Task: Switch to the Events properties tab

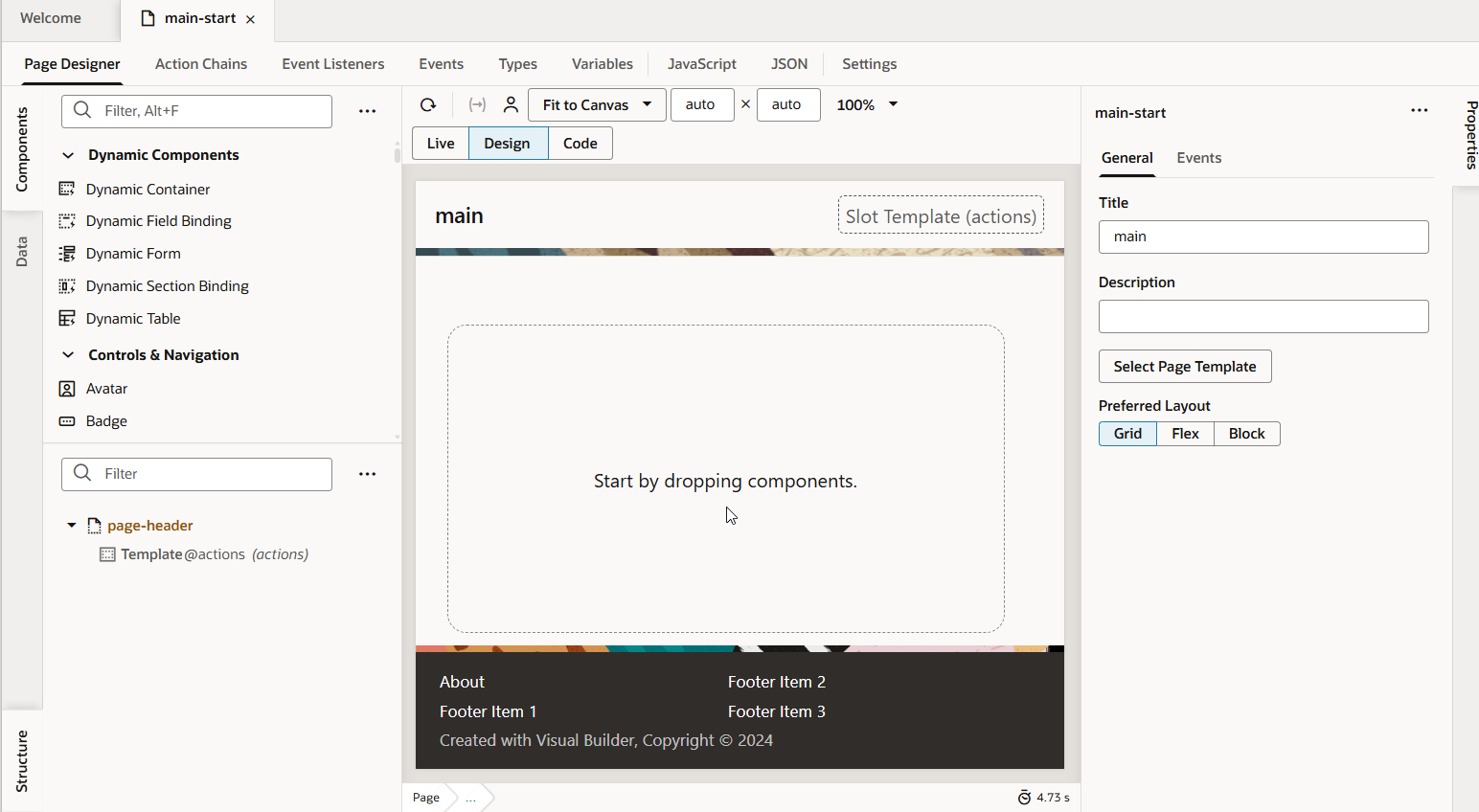Action: 1198,158
